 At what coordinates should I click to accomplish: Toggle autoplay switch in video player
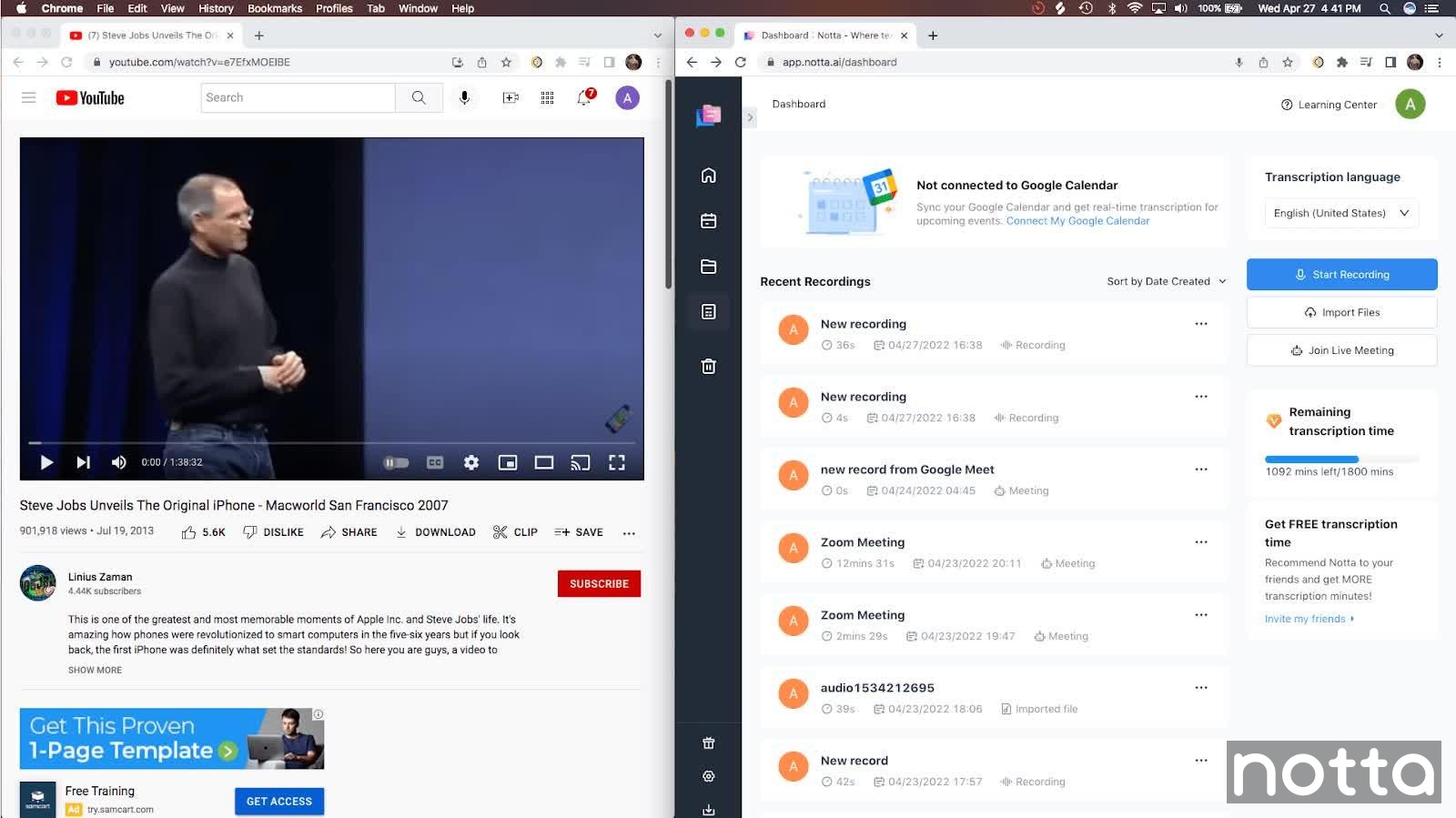(x=396, y=462)
